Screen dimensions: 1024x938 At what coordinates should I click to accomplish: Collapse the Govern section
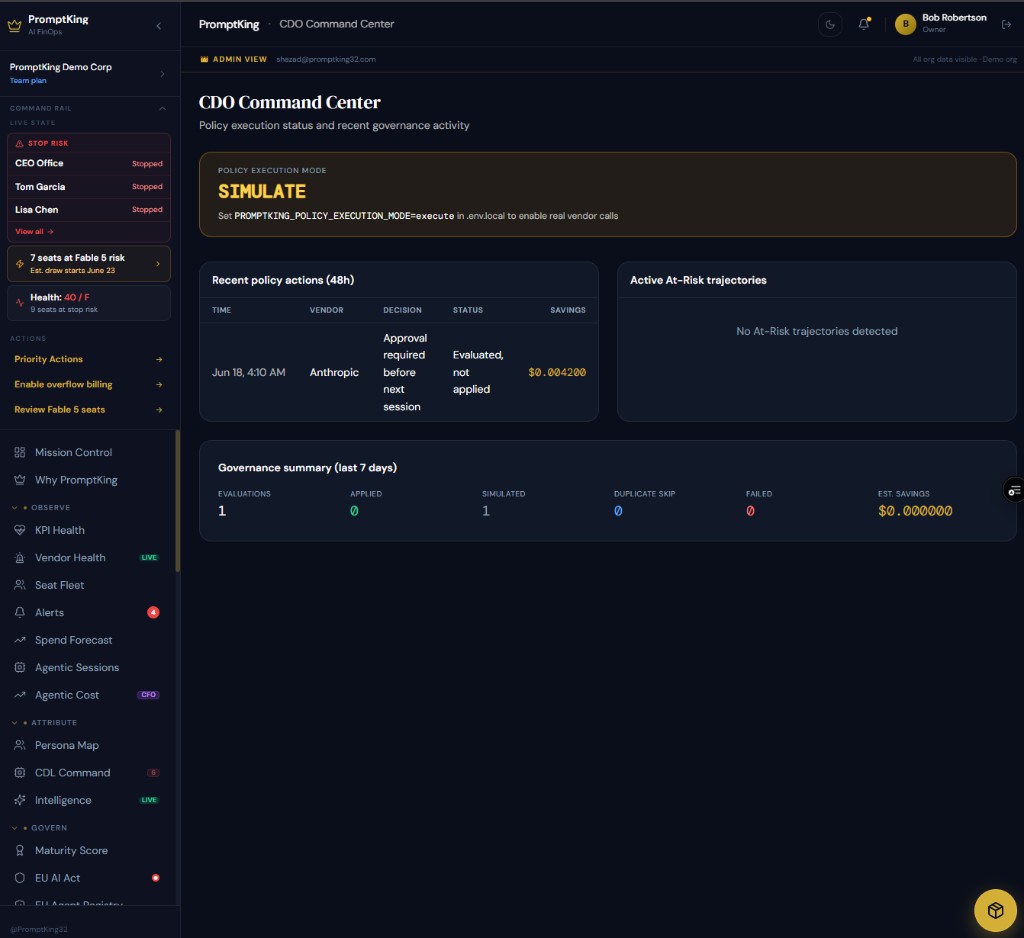pos(14,828)
